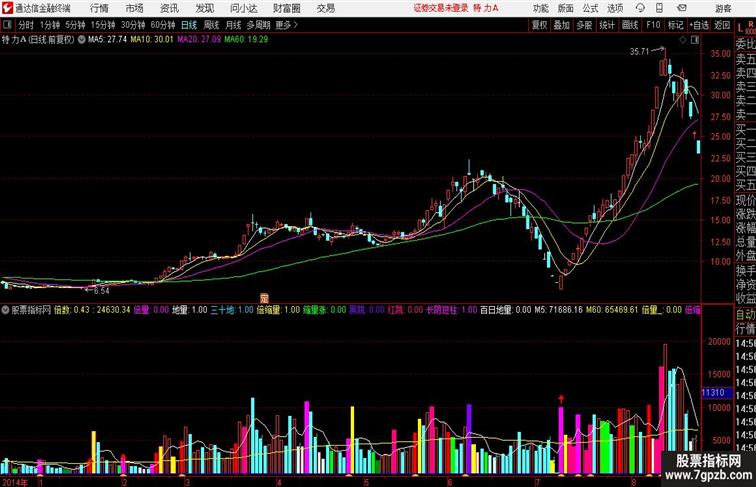The image size is (756, 487).
Task: Switch to 30分钟 period tab
Action: [x=133, y=25]
